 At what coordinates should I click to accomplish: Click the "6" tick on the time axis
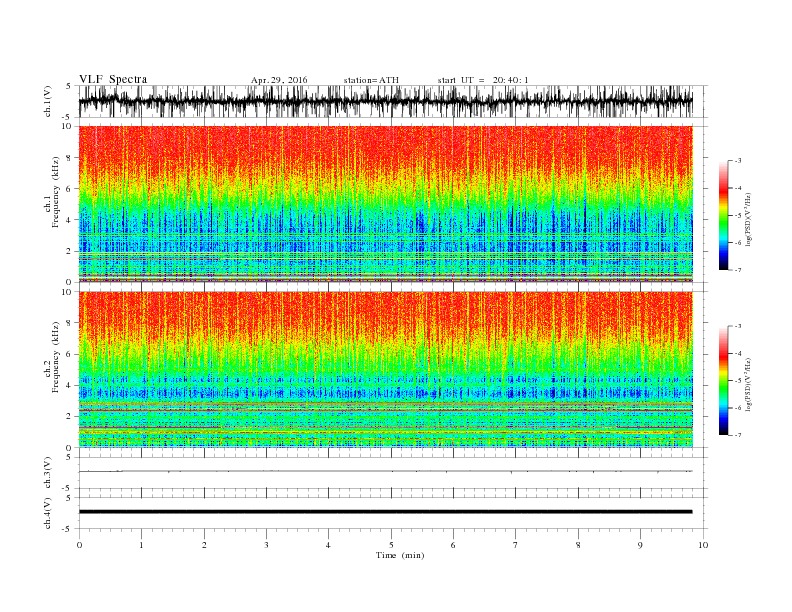click(453, 545)
